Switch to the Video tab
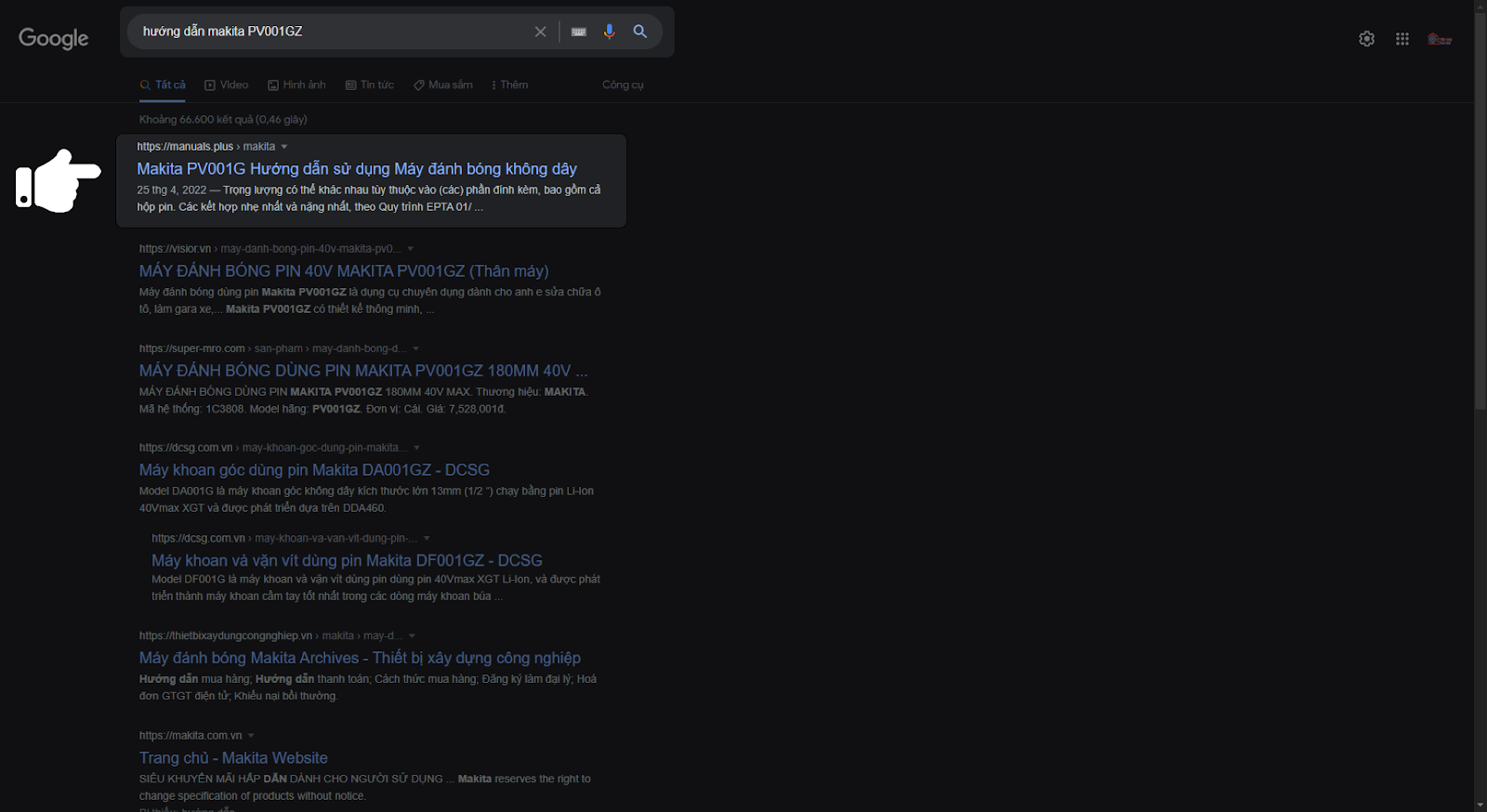1487x812 pixels. (227, 85)
